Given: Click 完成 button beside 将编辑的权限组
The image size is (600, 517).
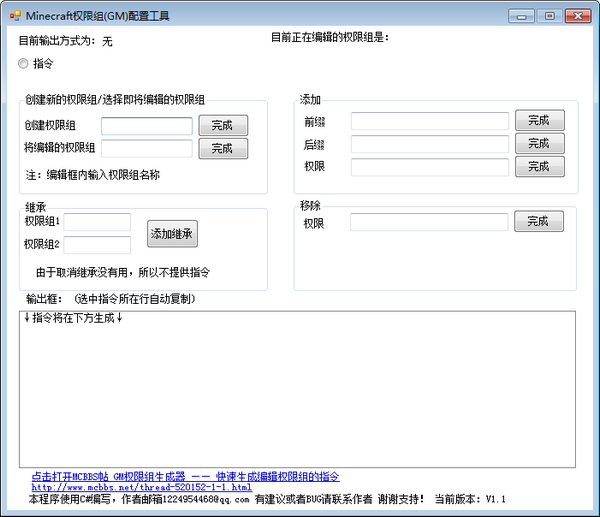Looking at the screenshot, I should 223,148.
